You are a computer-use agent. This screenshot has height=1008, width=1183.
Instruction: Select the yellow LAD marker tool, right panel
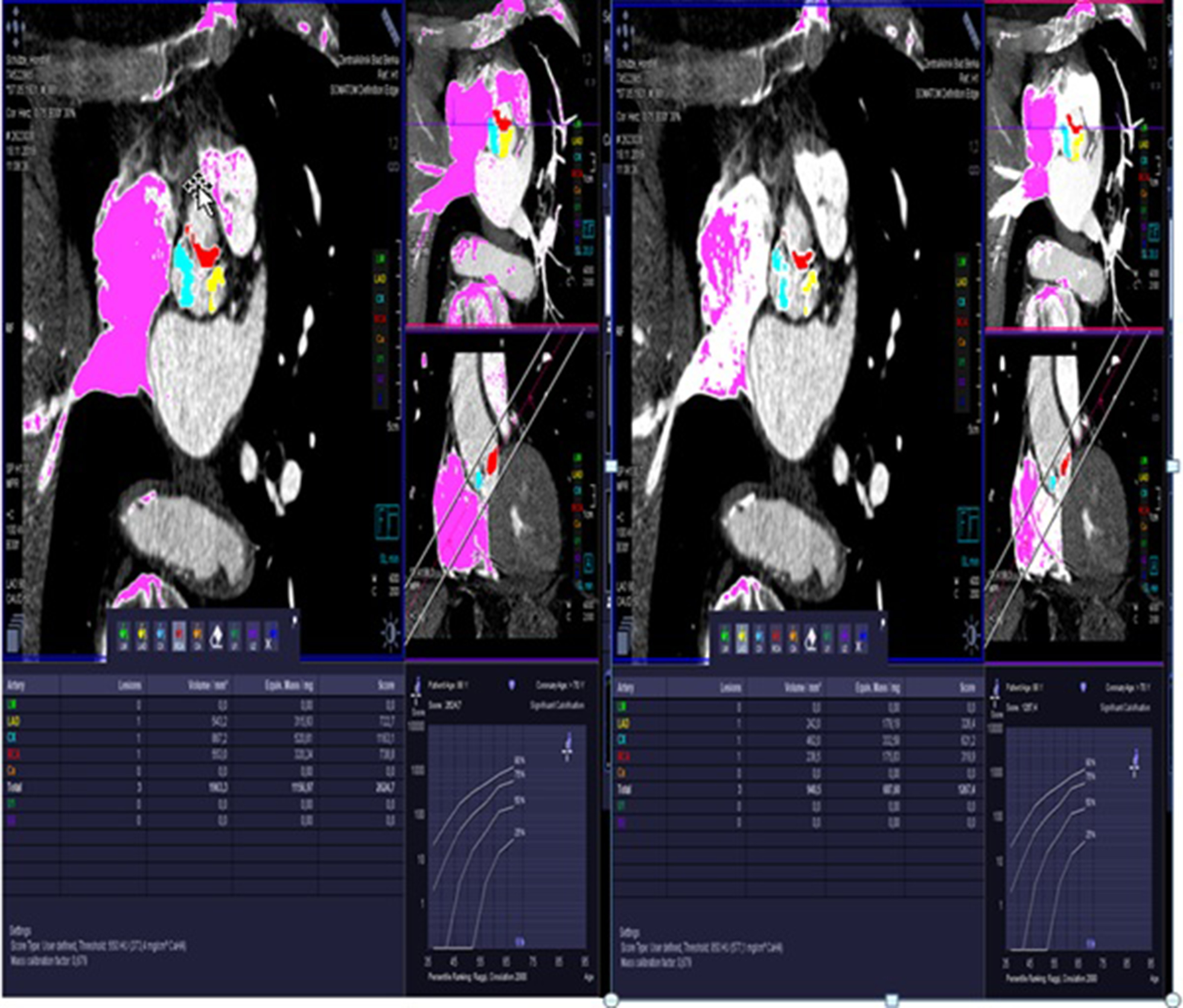coord(742,638)
